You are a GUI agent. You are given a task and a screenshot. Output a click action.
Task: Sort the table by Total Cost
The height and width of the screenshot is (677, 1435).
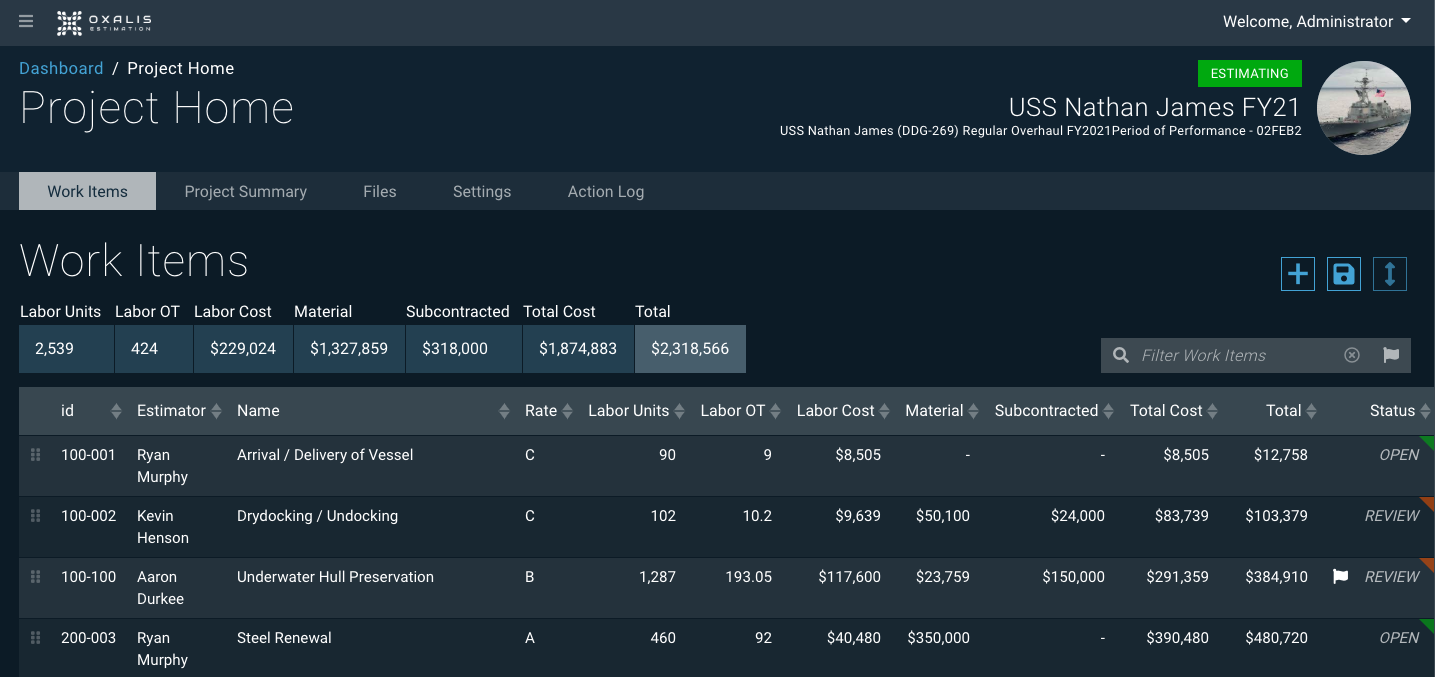[x=1212, y=411]
